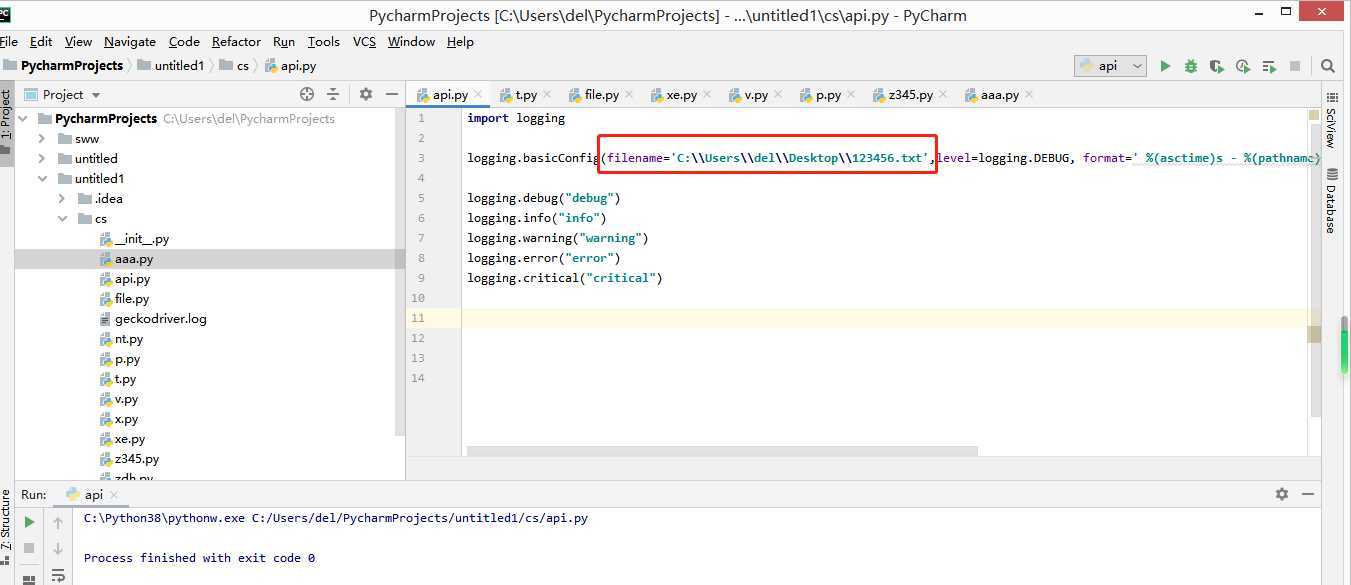Open the VCS menu
This screenshot has height=585, width=1351.
pos(364,42)
